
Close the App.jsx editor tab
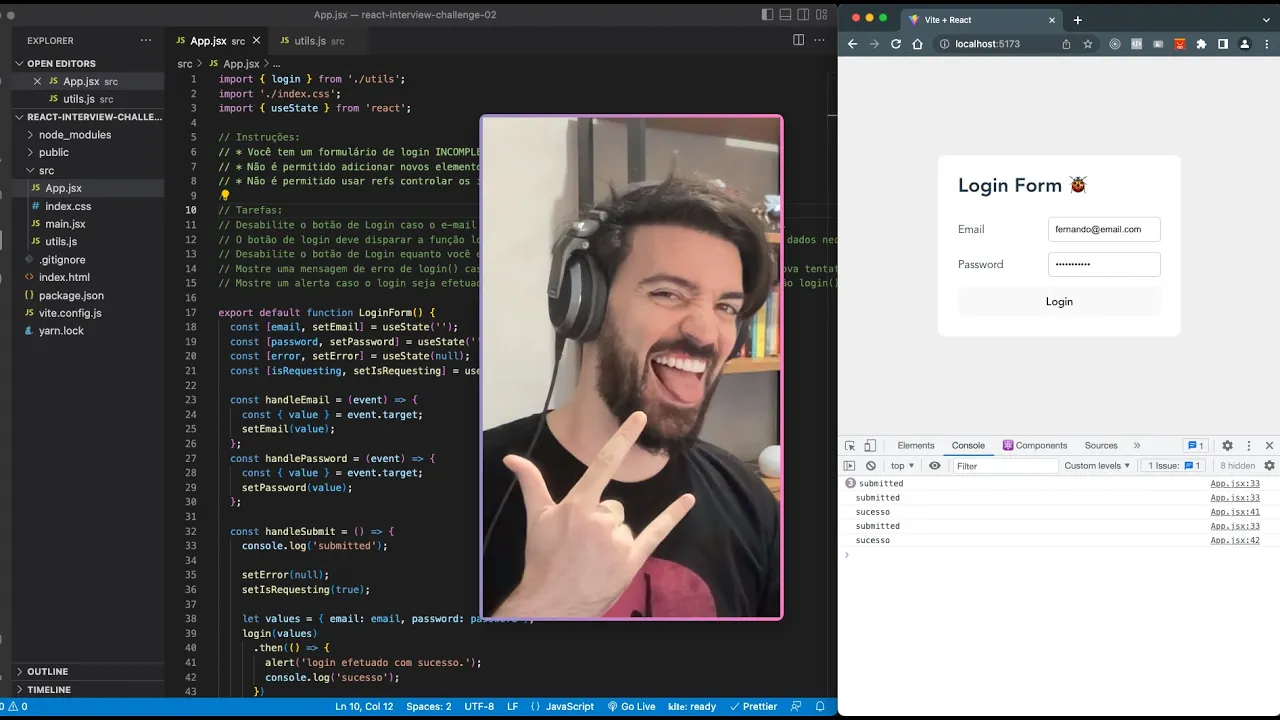coord(256,41)
